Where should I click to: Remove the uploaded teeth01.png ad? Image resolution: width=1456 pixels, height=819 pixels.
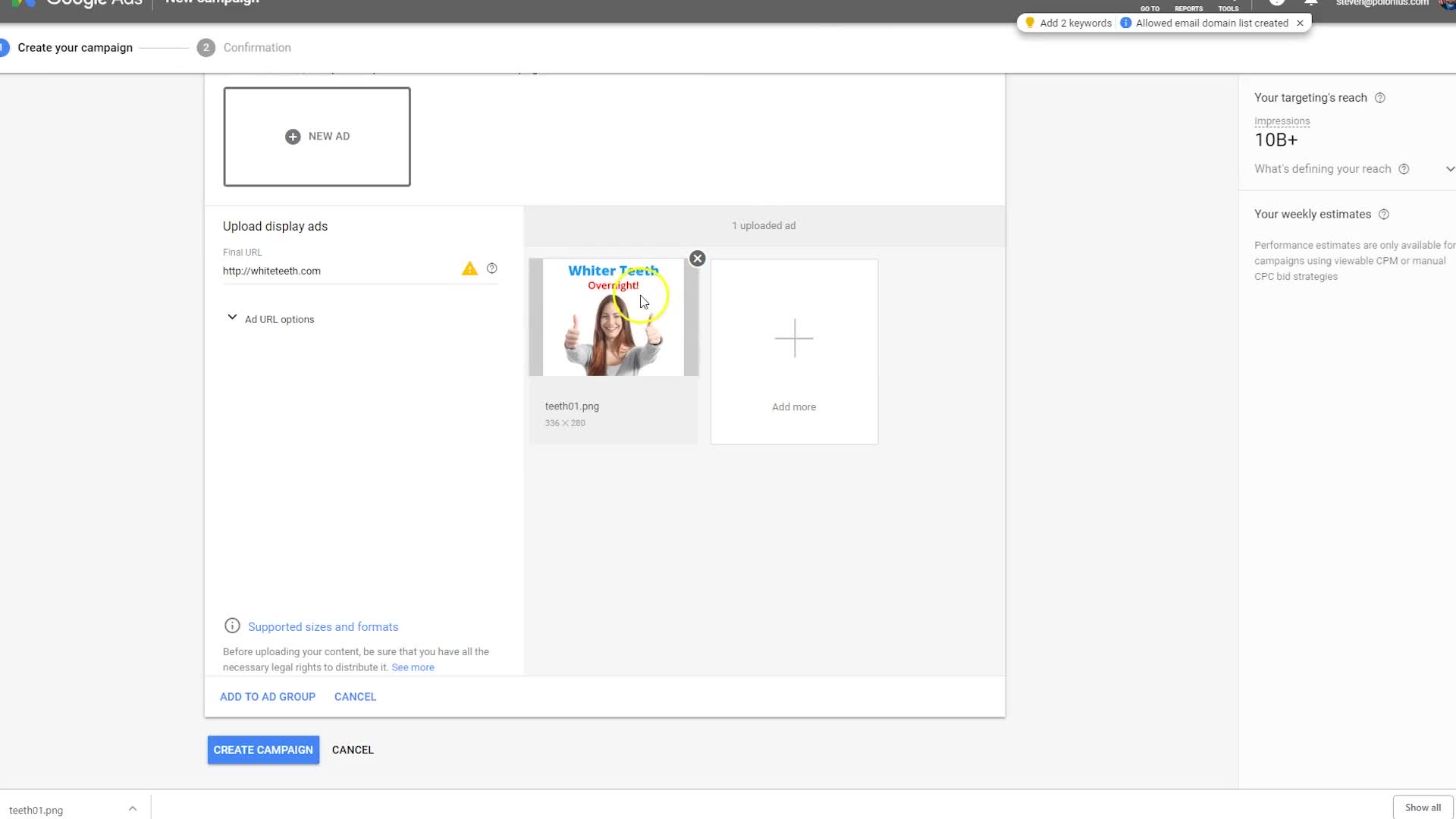[x=697, y=259]
